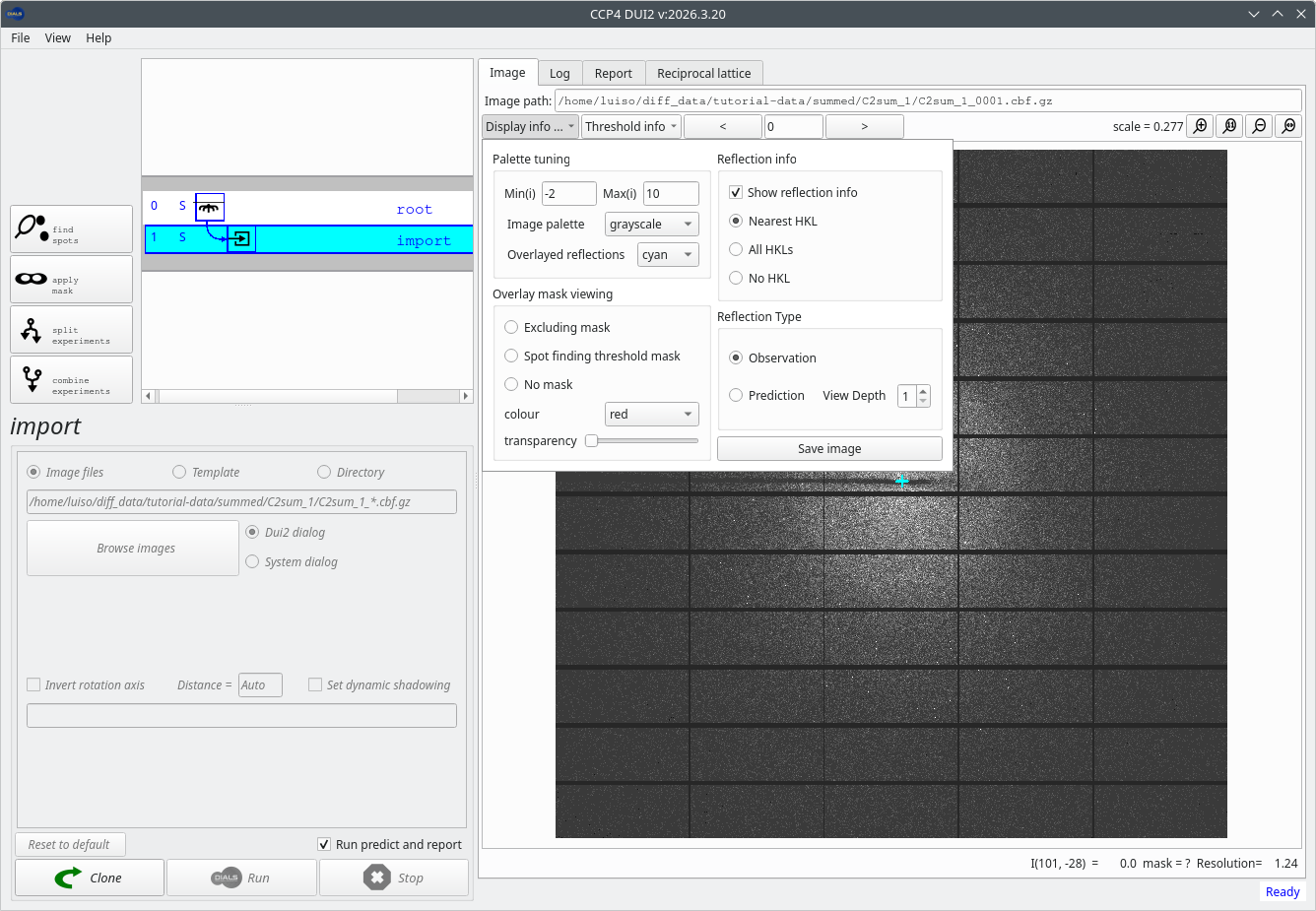Viewport: 1316px width, 911px height.
Task: Decrease the View Depth spinner value
Action: 923,401
